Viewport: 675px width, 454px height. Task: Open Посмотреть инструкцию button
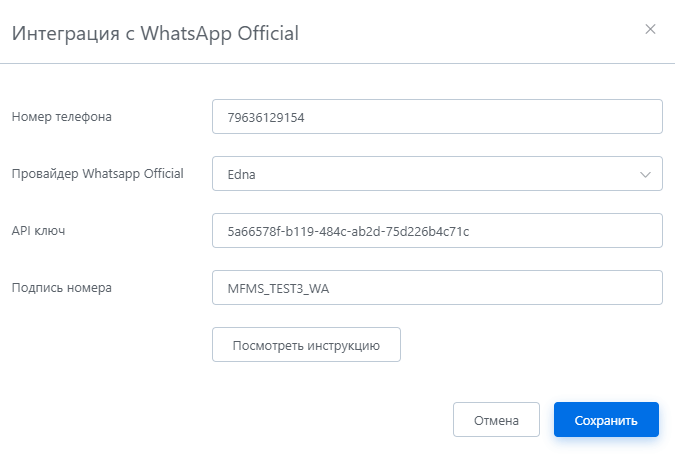click(x=306, y=345)
